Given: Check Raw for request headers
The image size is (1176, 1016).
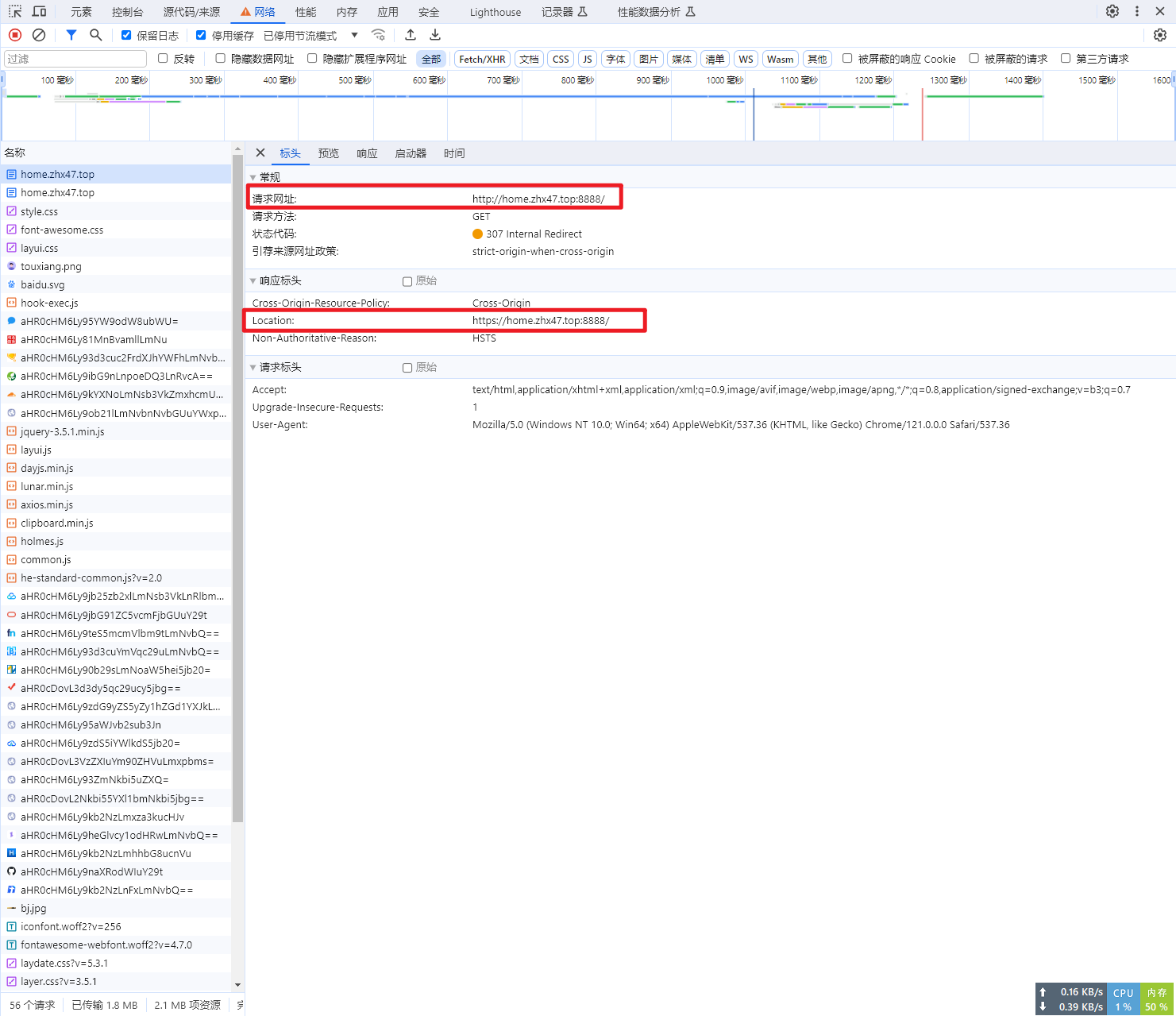Looking at the screenshot, I should coord(407,368).
